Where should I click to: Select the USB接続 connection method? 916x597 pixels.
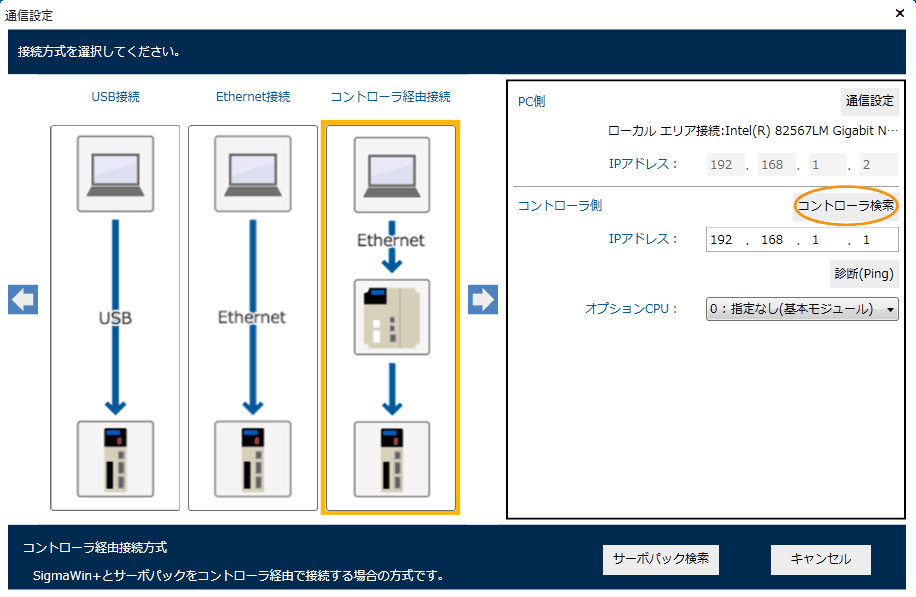[115, 97]
